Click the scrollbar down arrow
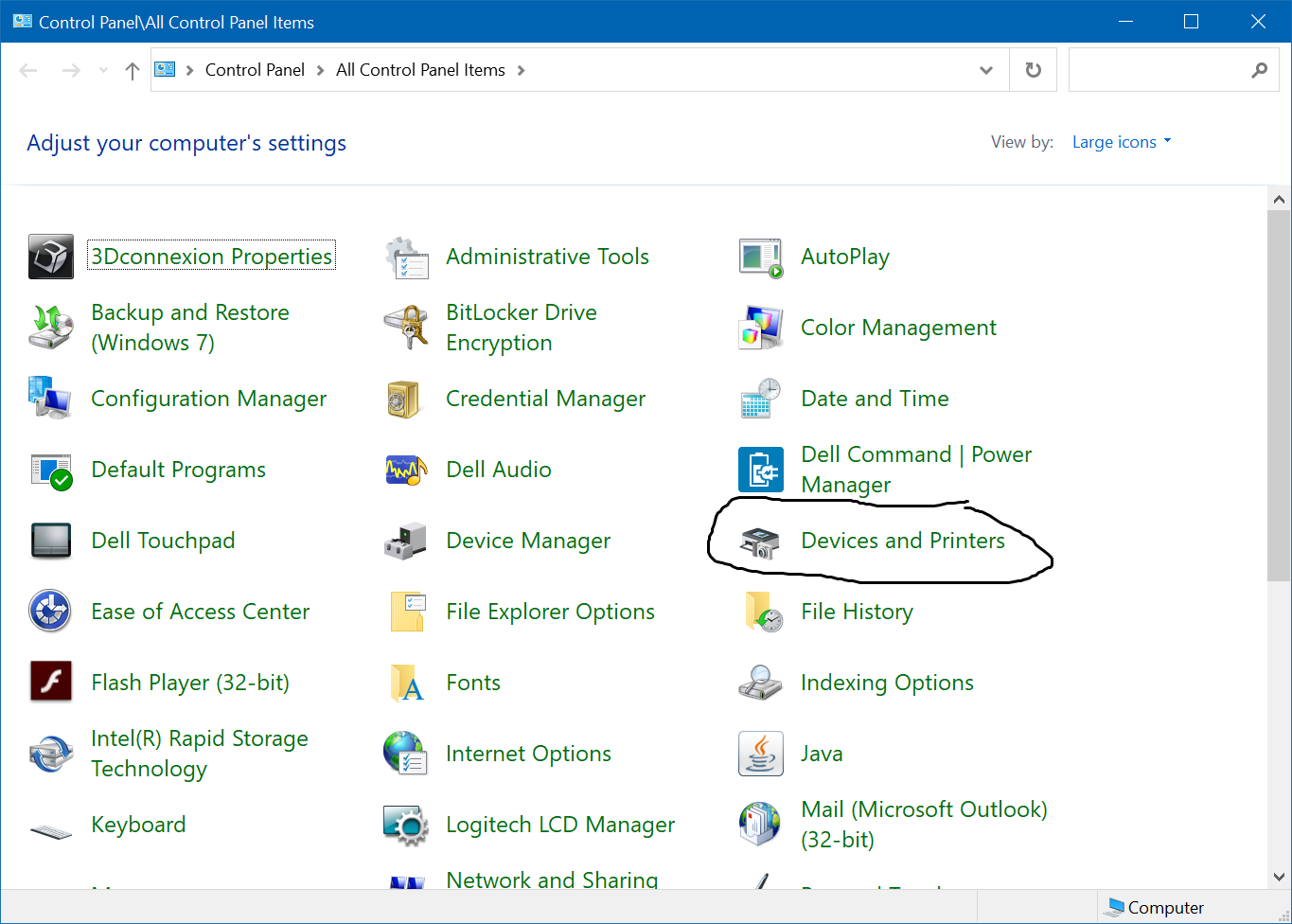 coord(1279,877)
